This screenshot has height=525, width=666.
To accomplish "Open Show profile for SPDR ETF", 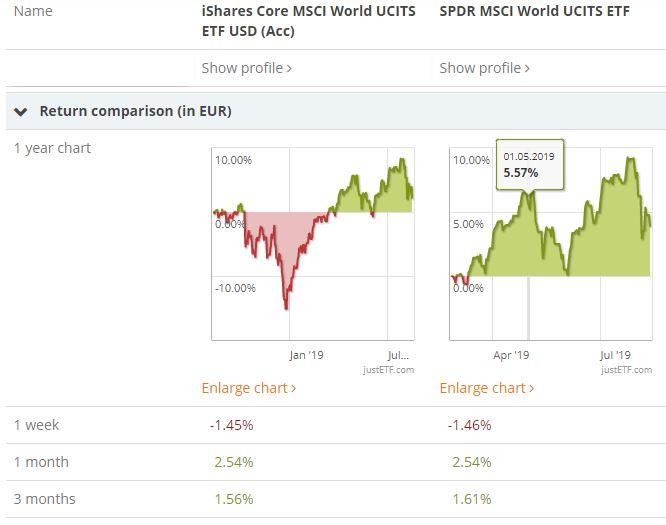I will [484, 68].
